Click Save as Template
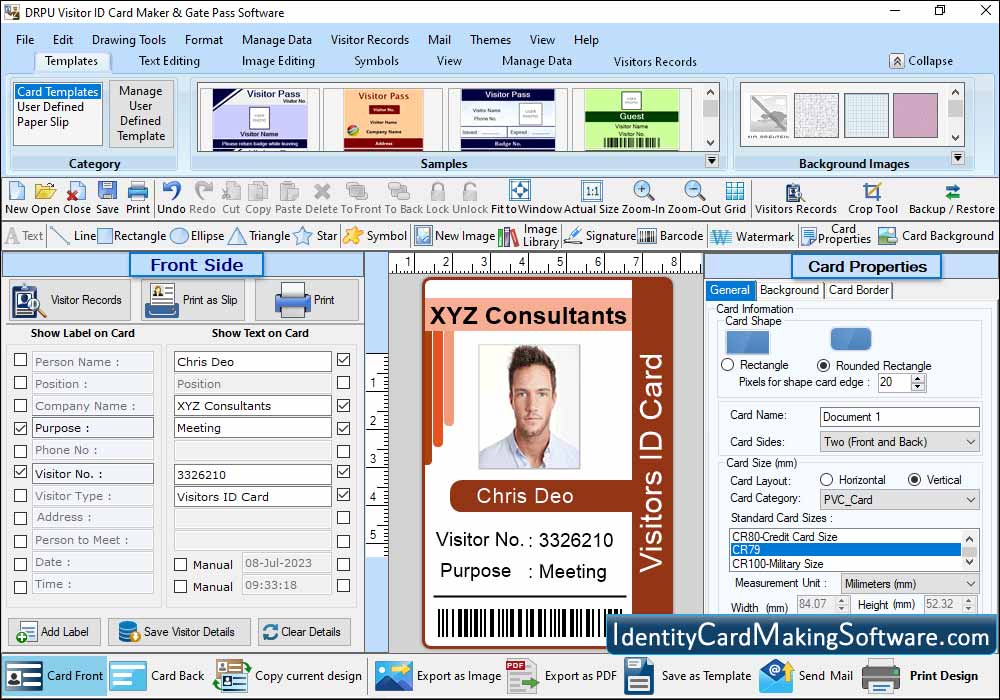This screenshot has width=1000, height=700. tap(688, 676)
